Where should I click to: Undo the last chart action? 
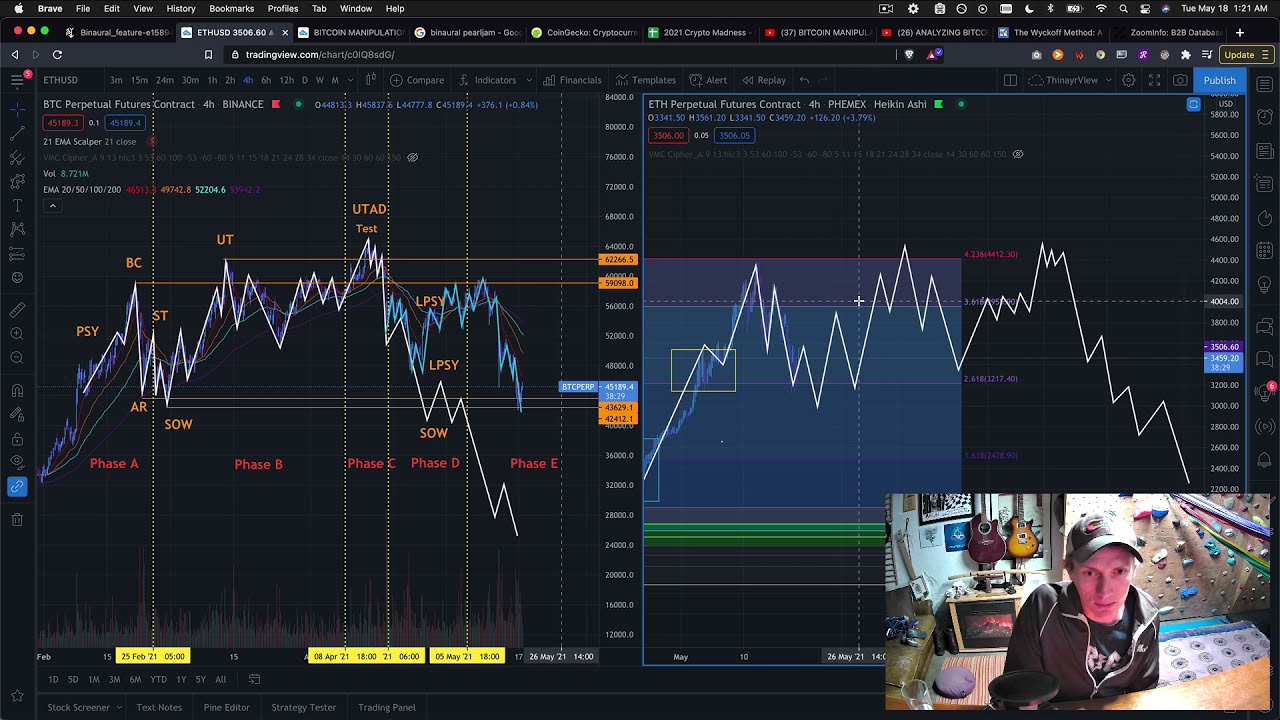tap(804, 80)
